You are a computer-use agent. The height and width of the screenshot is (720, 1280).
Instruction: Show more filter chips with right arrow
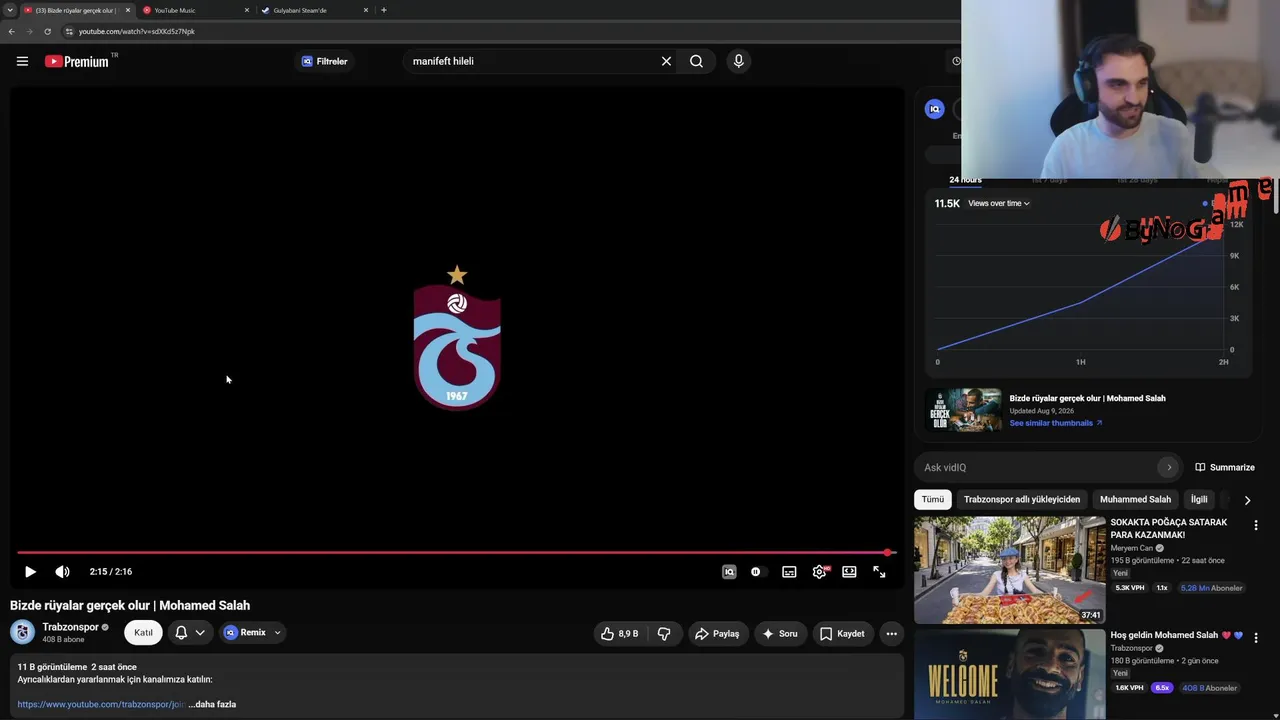[x=1247, y=500]
